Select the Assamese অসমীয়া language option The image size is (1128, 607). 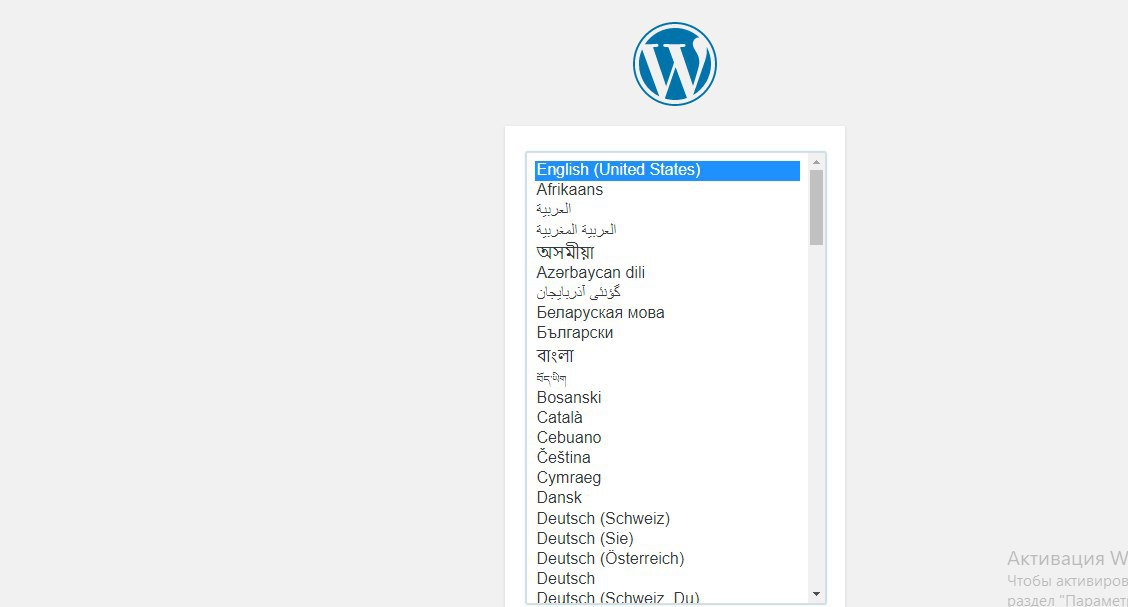coord(667,252)
